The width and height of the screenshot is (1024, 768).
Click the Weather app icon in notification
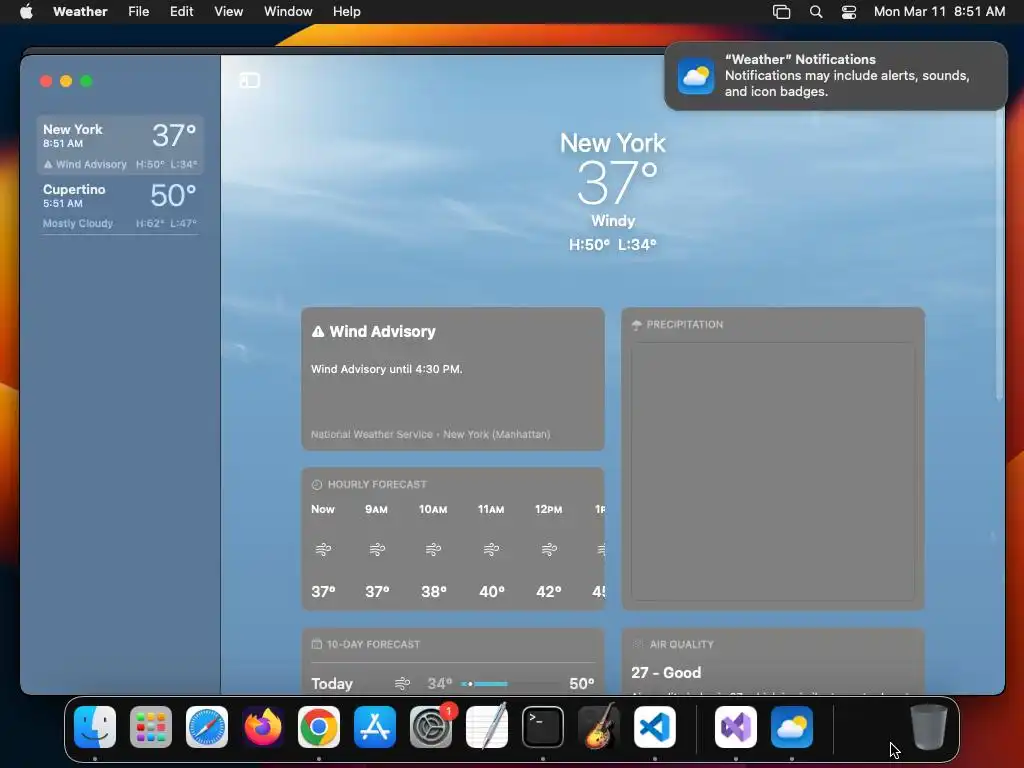tap(696, 76)
